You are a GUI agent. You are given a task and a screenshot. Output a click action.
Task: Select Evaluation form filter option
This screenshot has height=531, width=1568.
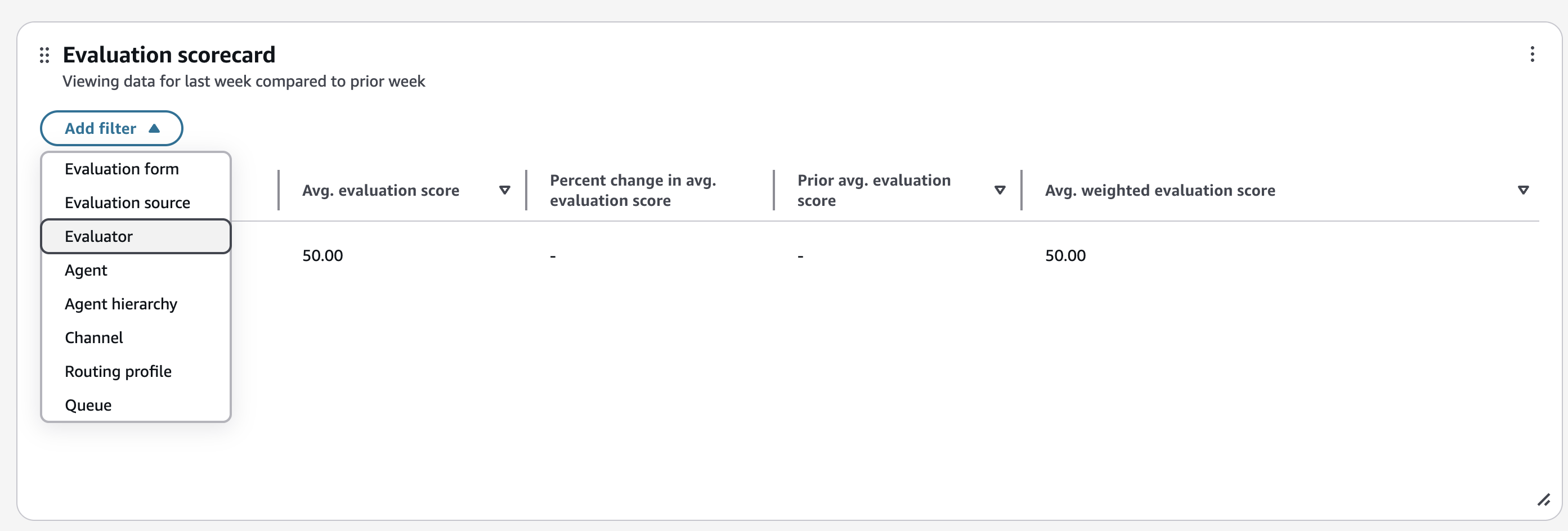[122, 169]
